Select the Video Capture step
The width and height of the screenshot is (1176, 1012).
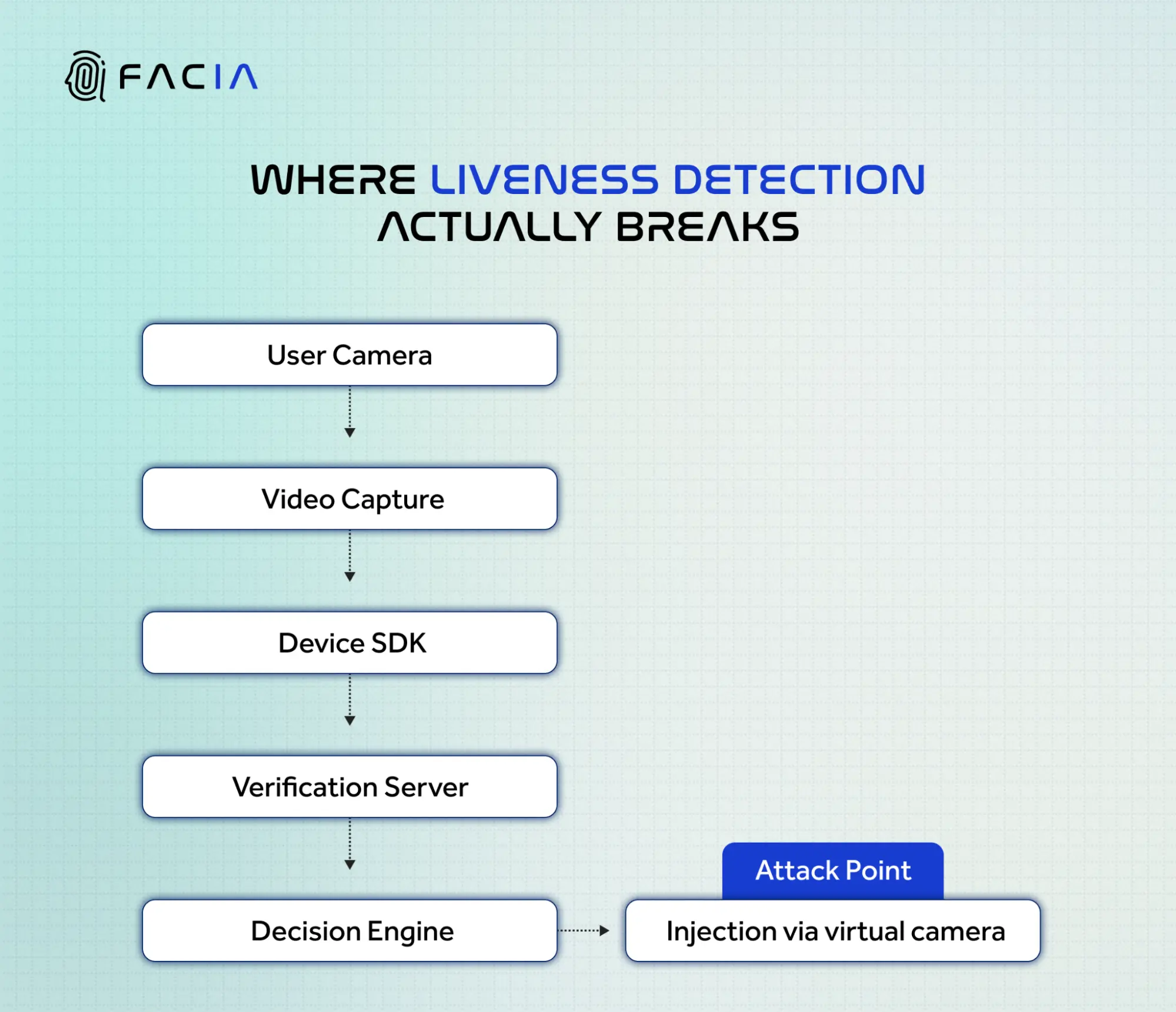pos(349,499)
